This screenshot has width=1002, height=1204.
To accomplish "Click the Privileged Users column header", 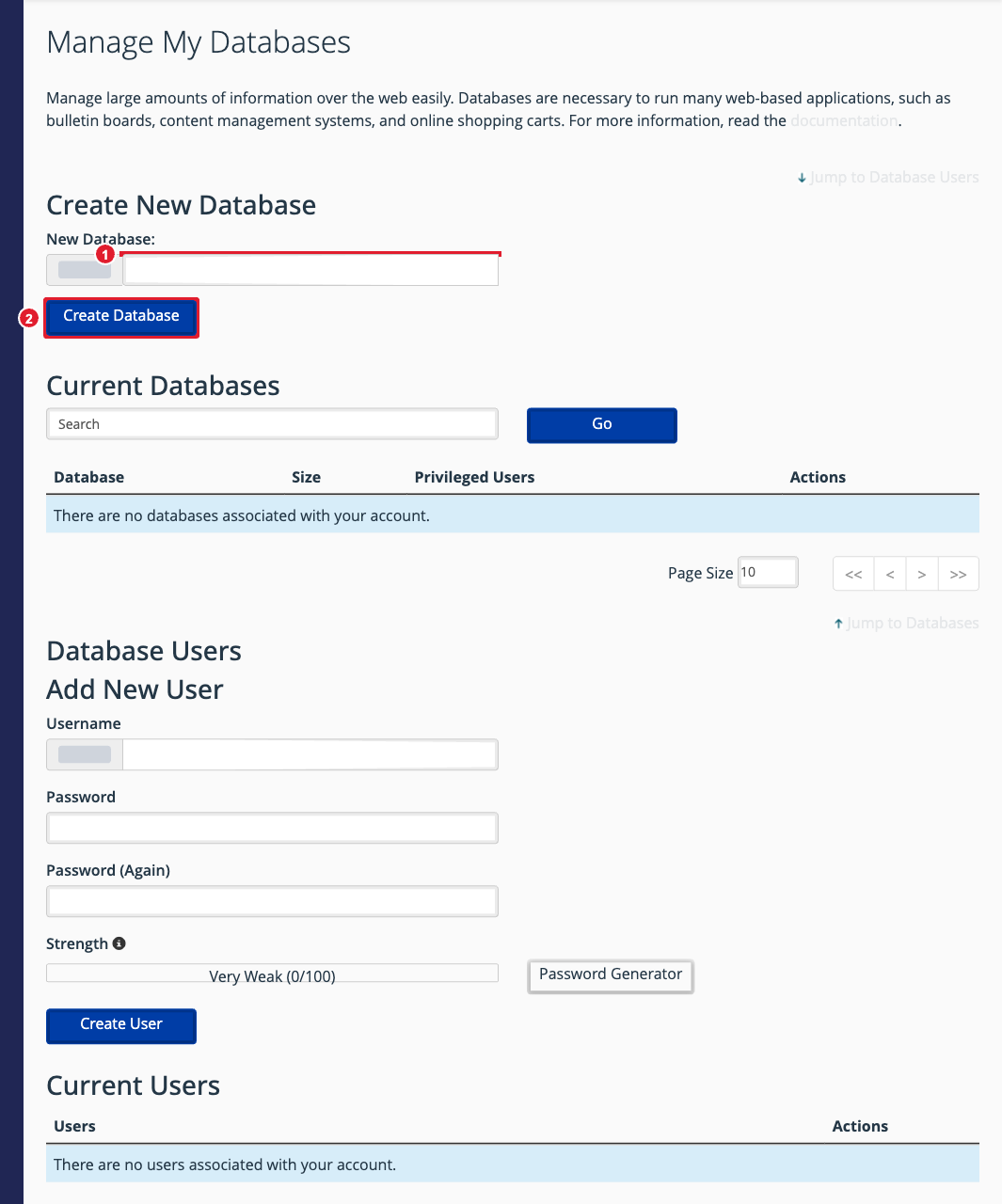I will 474,477.
